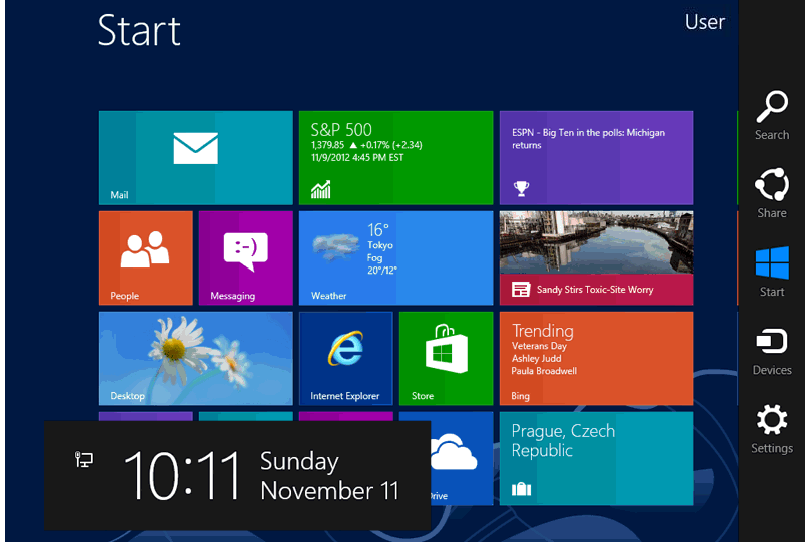Click the suitcase icon on Travel tile
The image size is (805, 542).
521,489
